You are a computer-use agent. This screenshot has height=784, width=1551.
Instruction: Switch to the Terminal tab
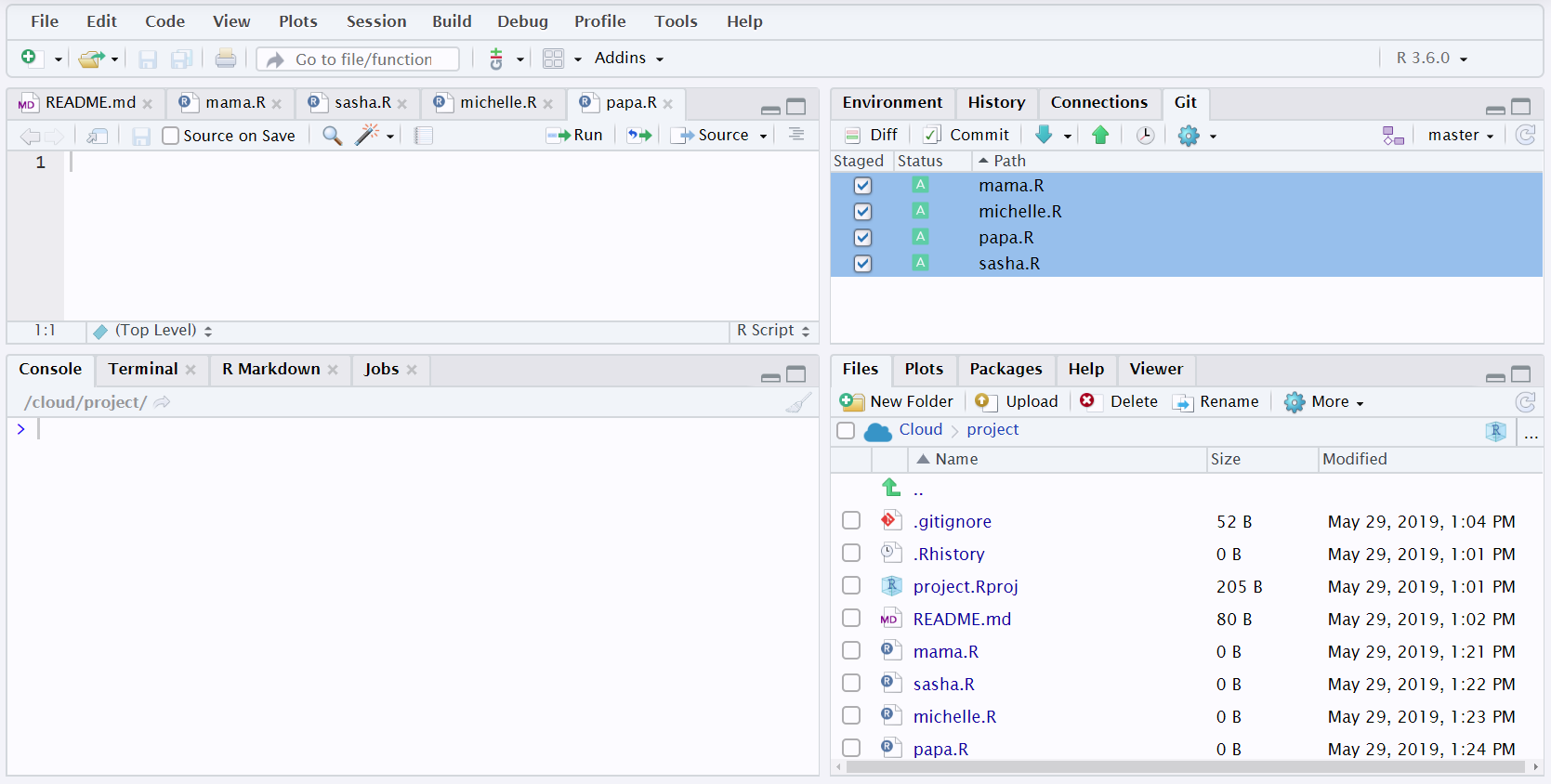coord(143,369)
